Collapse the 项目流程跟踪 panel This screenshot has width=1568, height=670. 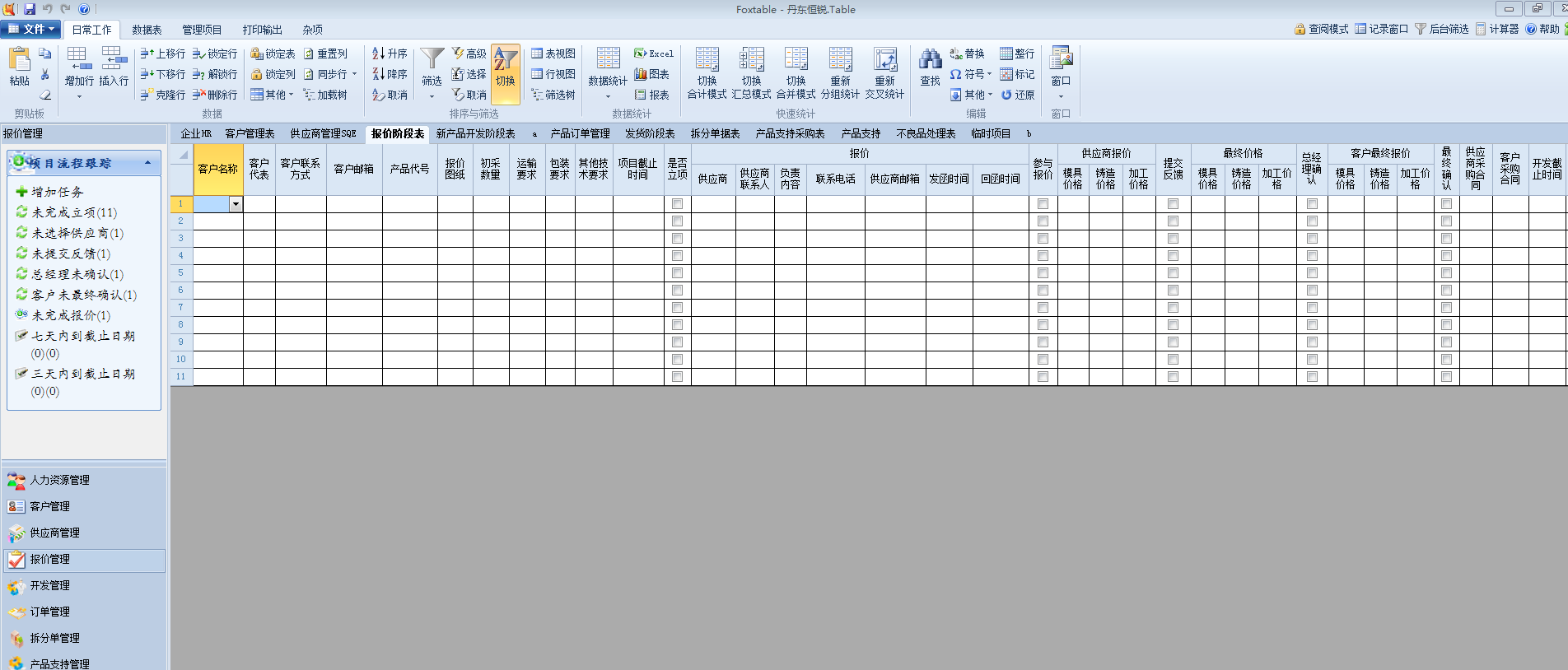(x=148, y=163)
